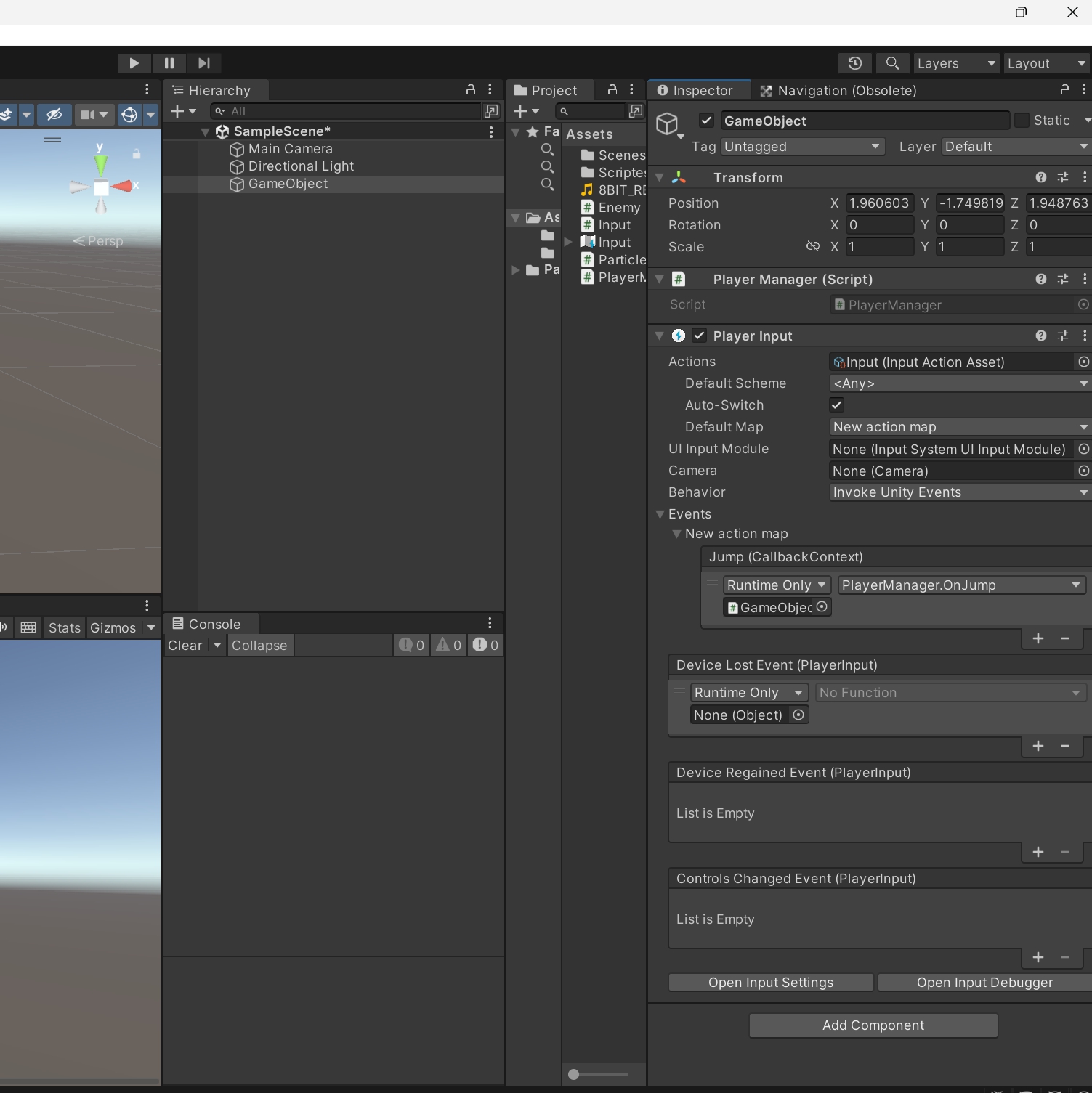The height and width of the screenshot is (1093, 1092).
Task: Collapse the SampleScene tree node
Action: click(205, 132)
